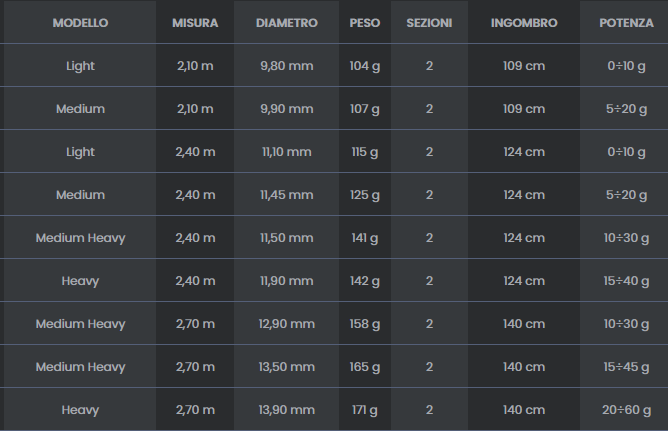
Task: Select the 115 g weight cell
Action: (x=364, y=151)
